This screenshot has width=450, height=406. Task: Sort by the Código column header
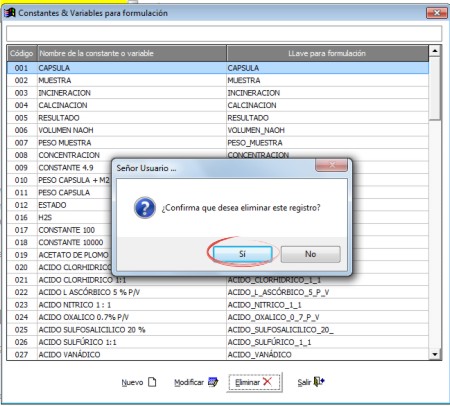coord(22,53)
